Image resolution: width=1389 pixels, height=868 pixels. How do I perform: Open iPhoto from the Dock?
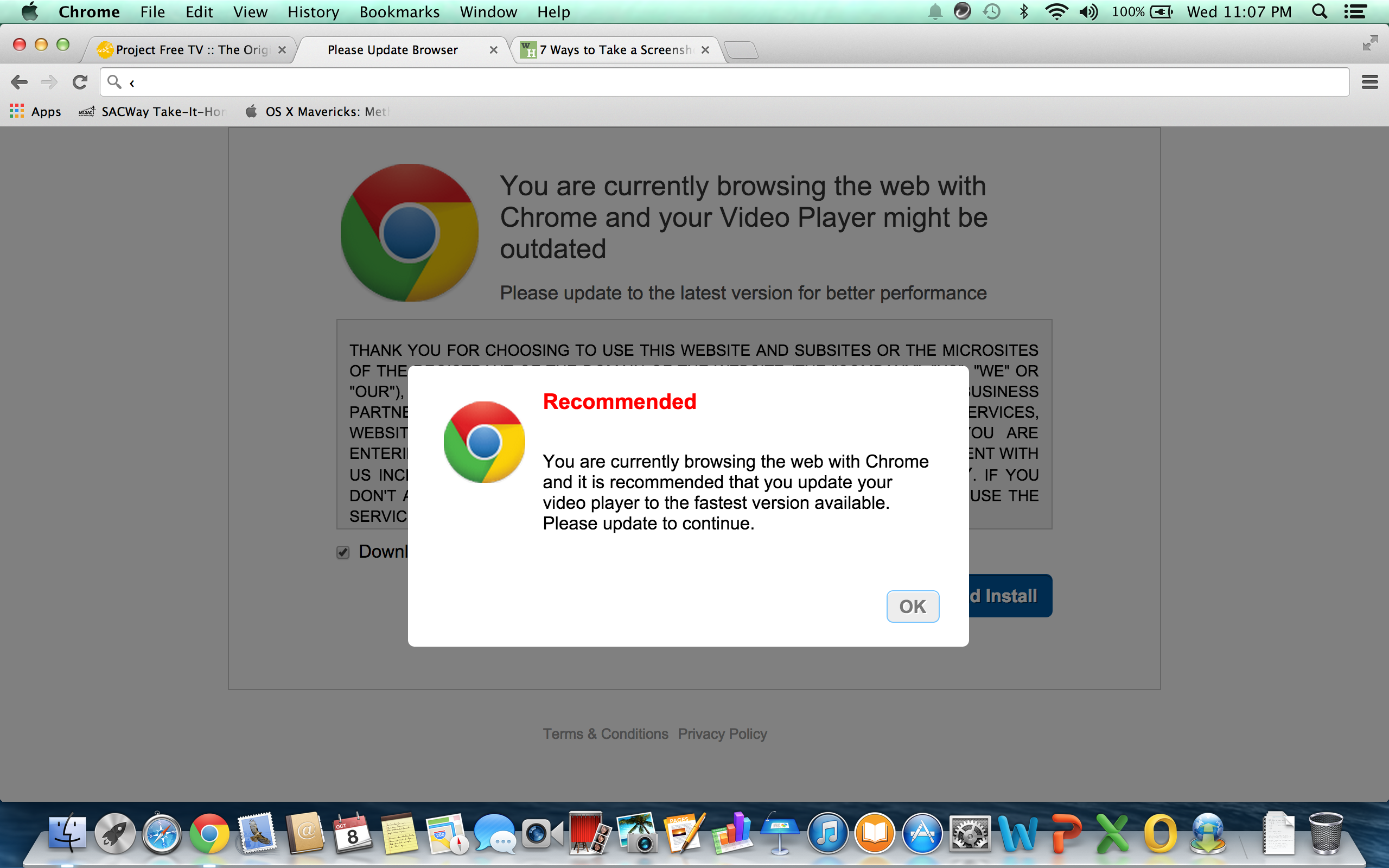637,832
